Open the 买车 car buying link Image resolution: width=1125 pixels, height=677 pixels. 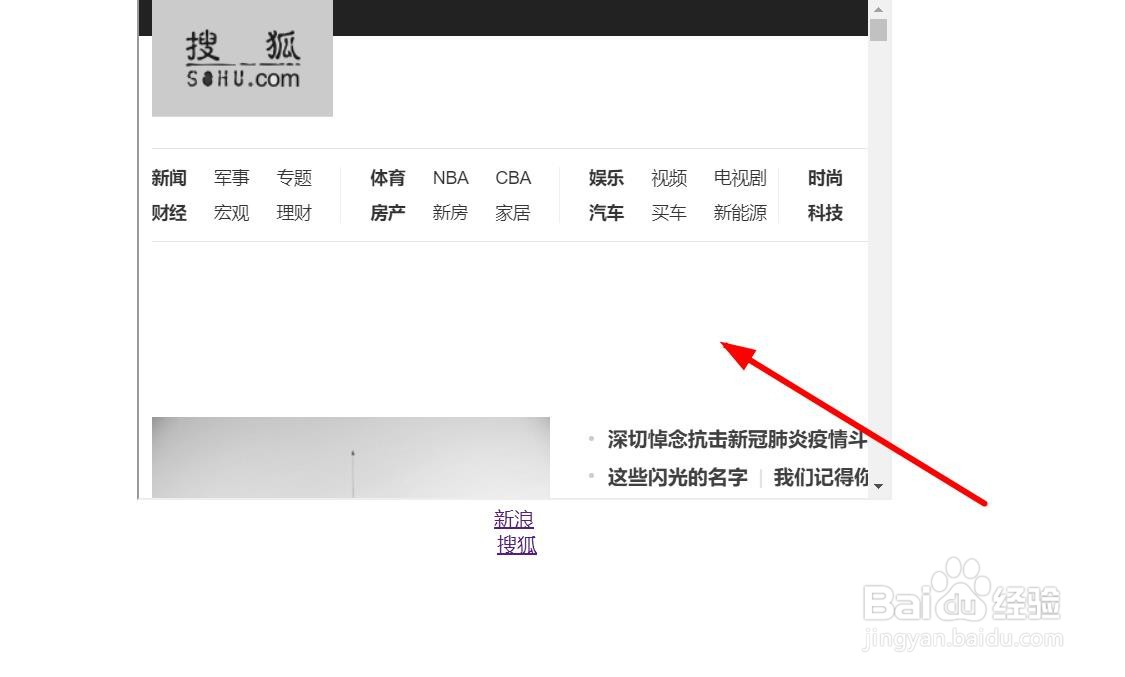tap(669, 213)
